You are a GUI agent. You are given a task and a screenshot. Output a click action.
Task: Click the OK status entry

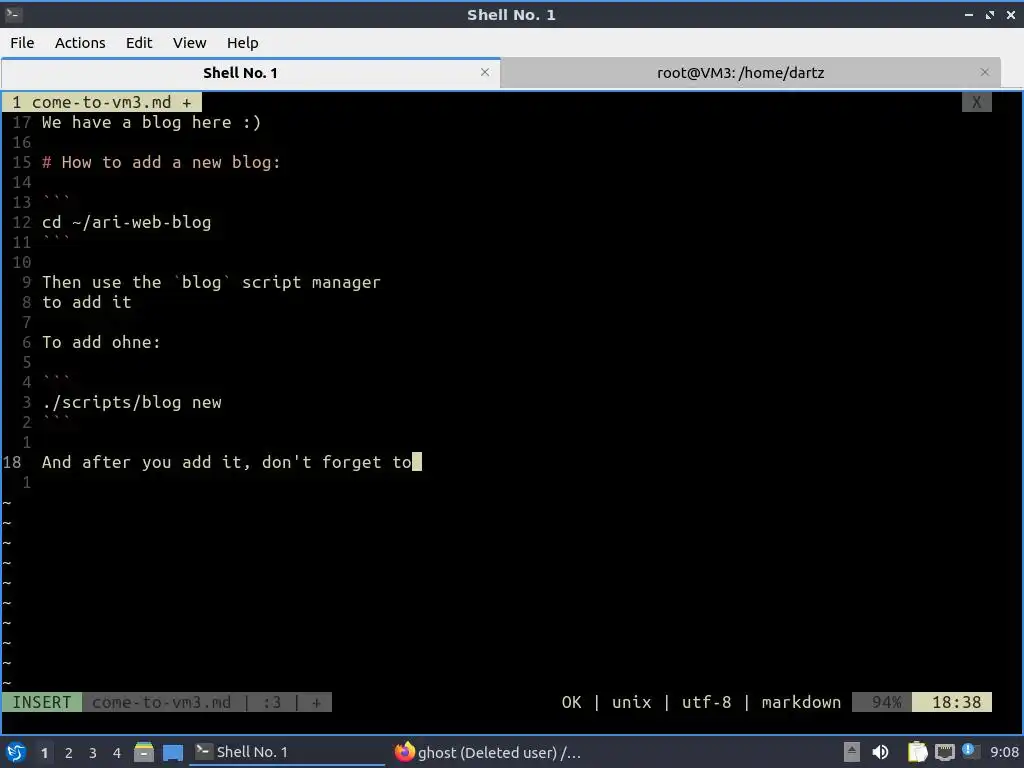(571, 702)
